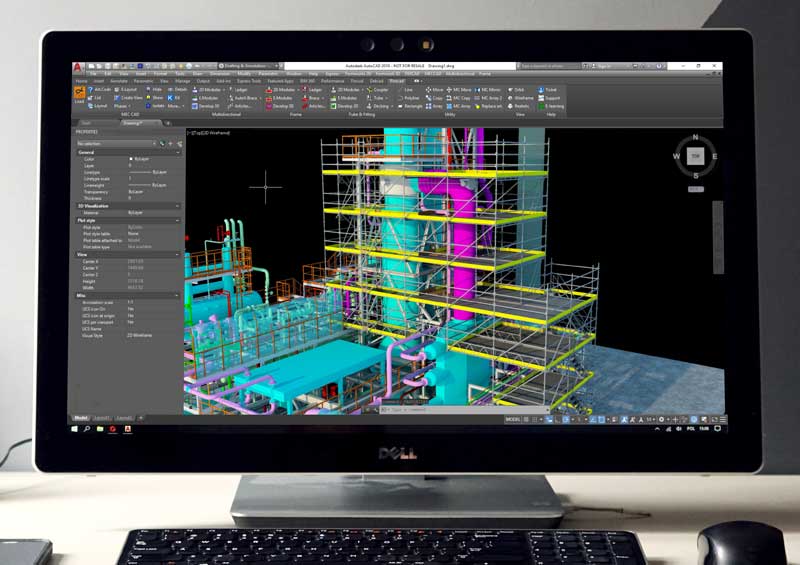Click the Support help button
The width and height of the screenshot is (800, 565).
[x=549, y=97]
